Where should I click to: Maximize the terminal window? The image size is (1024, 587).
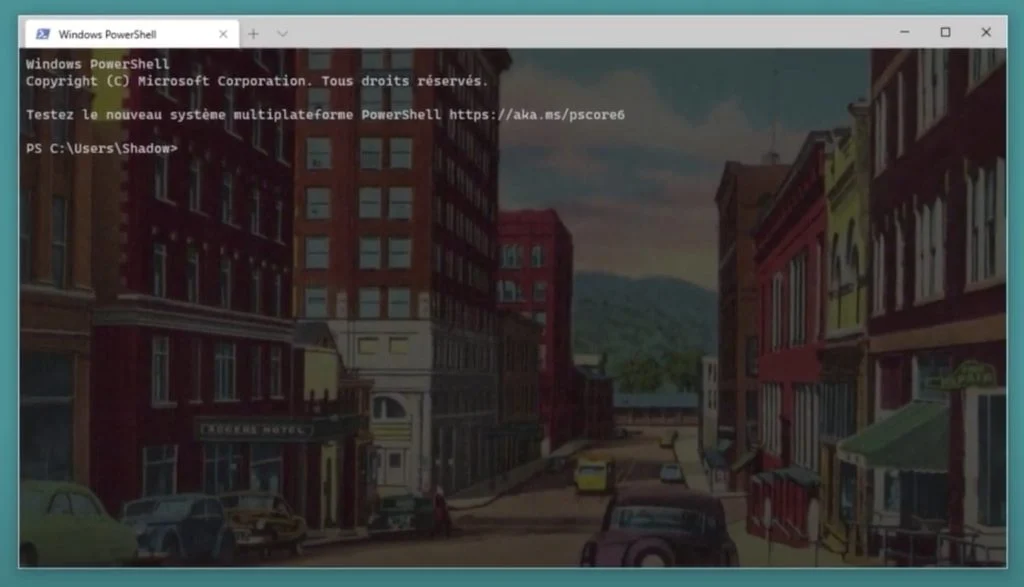(x=945, y=32)
